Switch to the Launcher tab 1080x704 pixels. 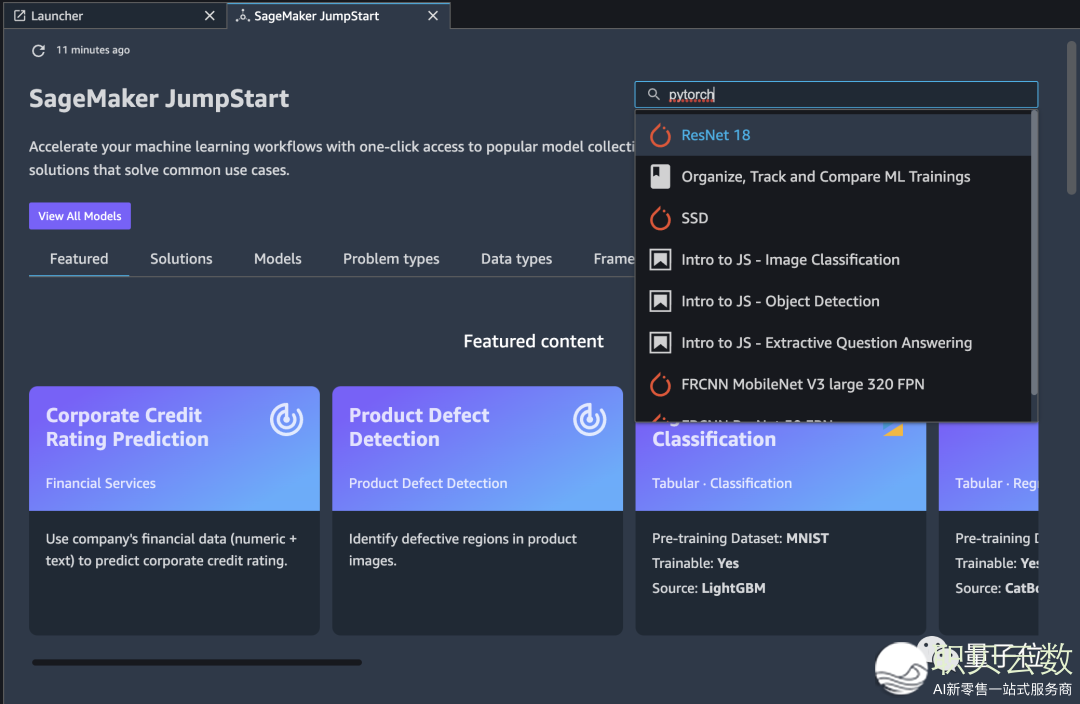coord(58,16)
